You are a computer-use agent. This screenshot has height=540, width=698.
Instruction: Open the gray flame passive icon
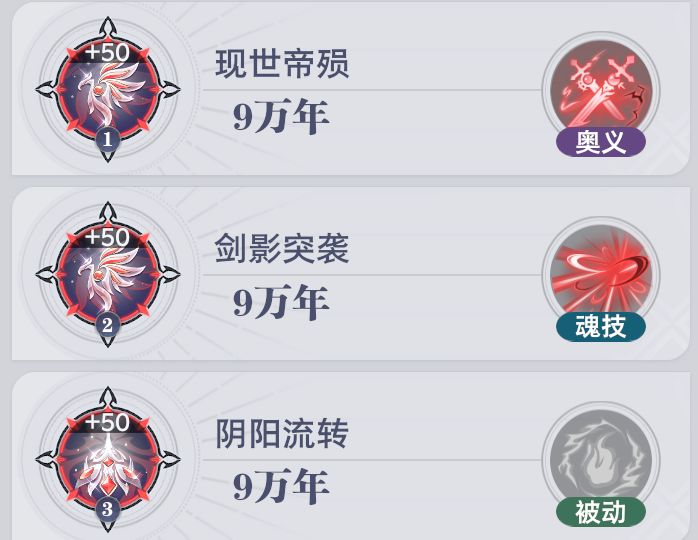601,460
